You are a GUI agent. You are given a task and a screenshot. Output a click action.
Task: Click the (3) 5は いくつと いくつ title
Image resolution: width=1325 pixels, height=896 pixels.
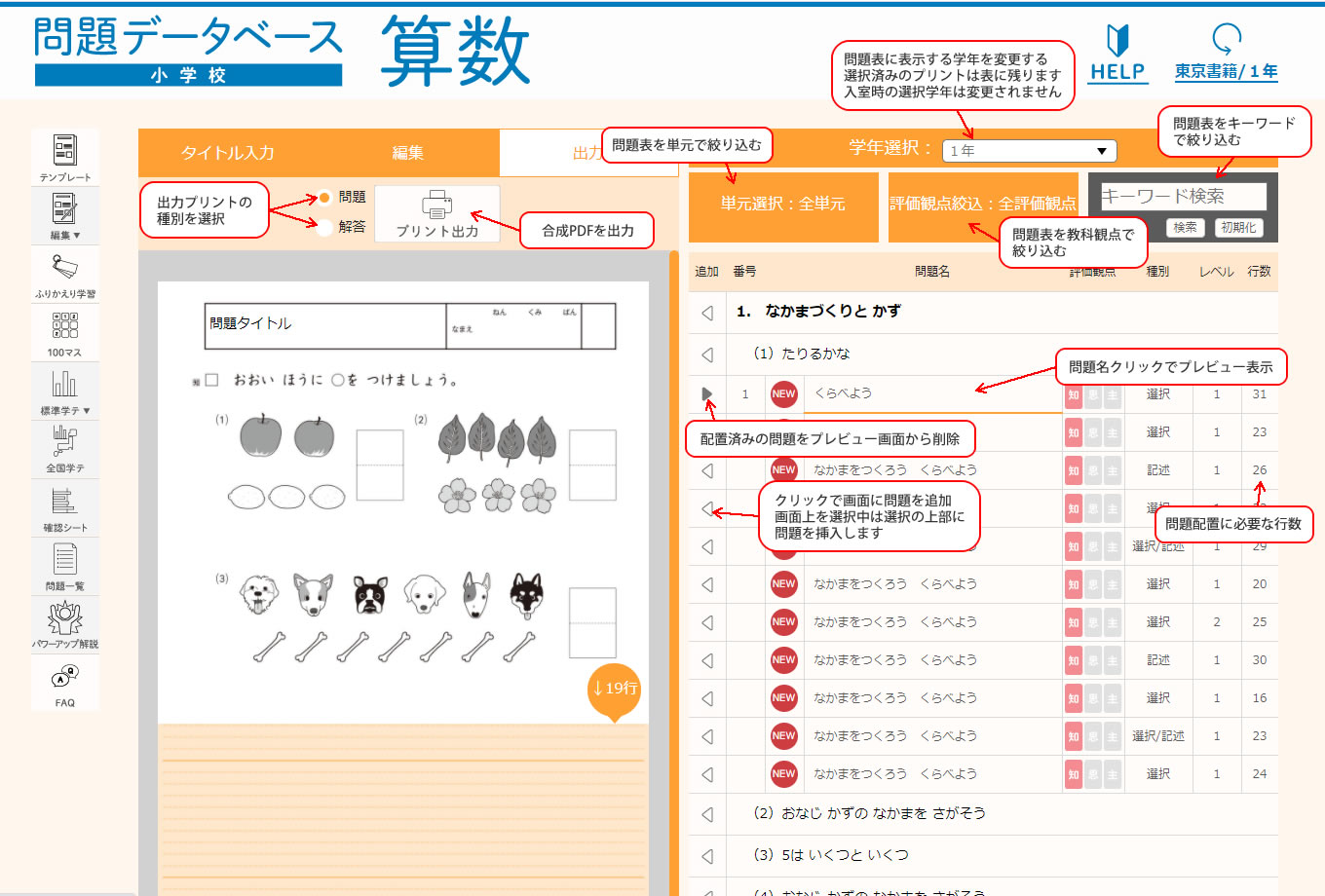coord(831,855)
